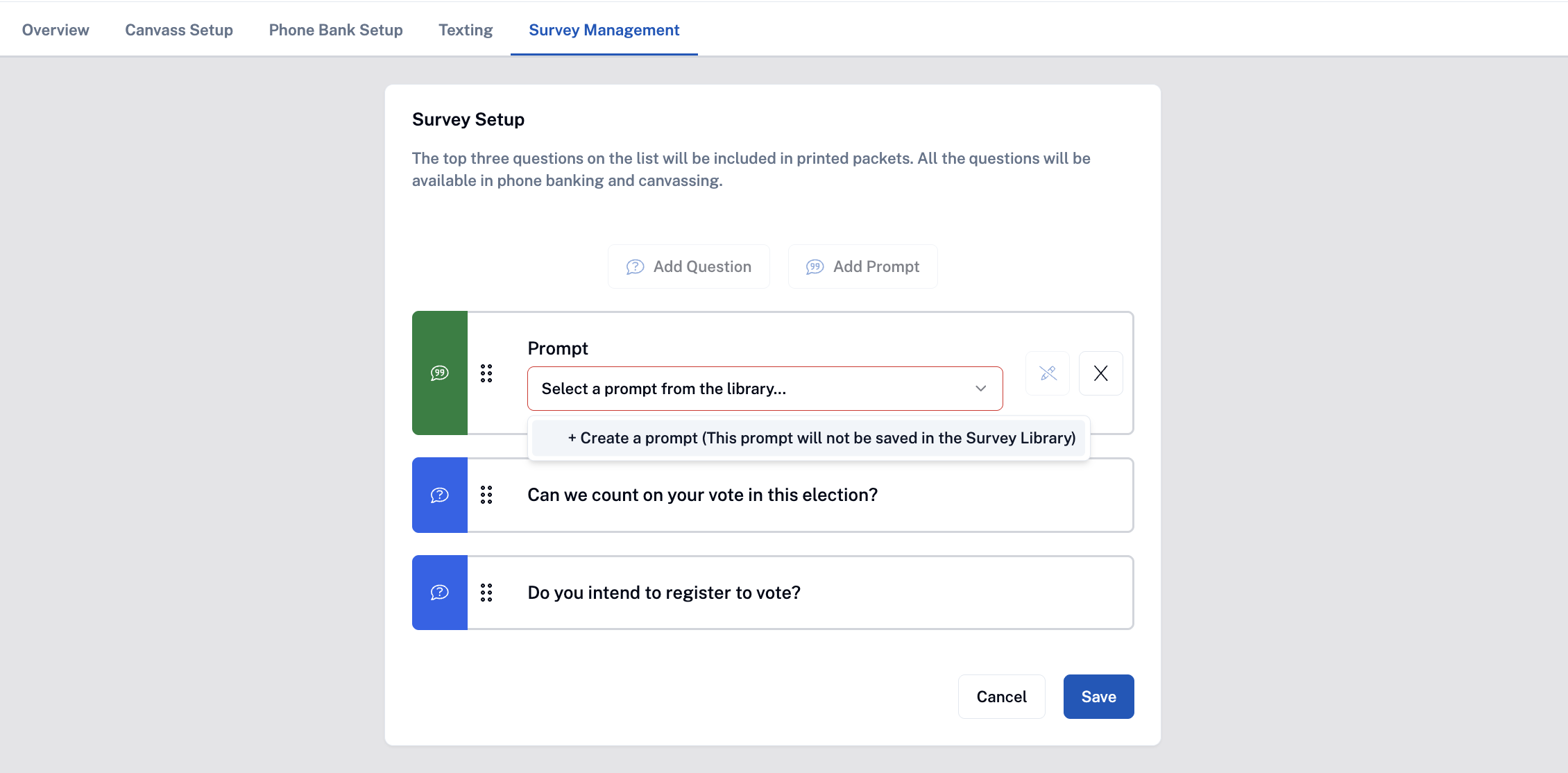This screenshot has height=773, width=1568.
Task: Open the 'Select a prompt from the library' dropdown
Action: point(765,389)
